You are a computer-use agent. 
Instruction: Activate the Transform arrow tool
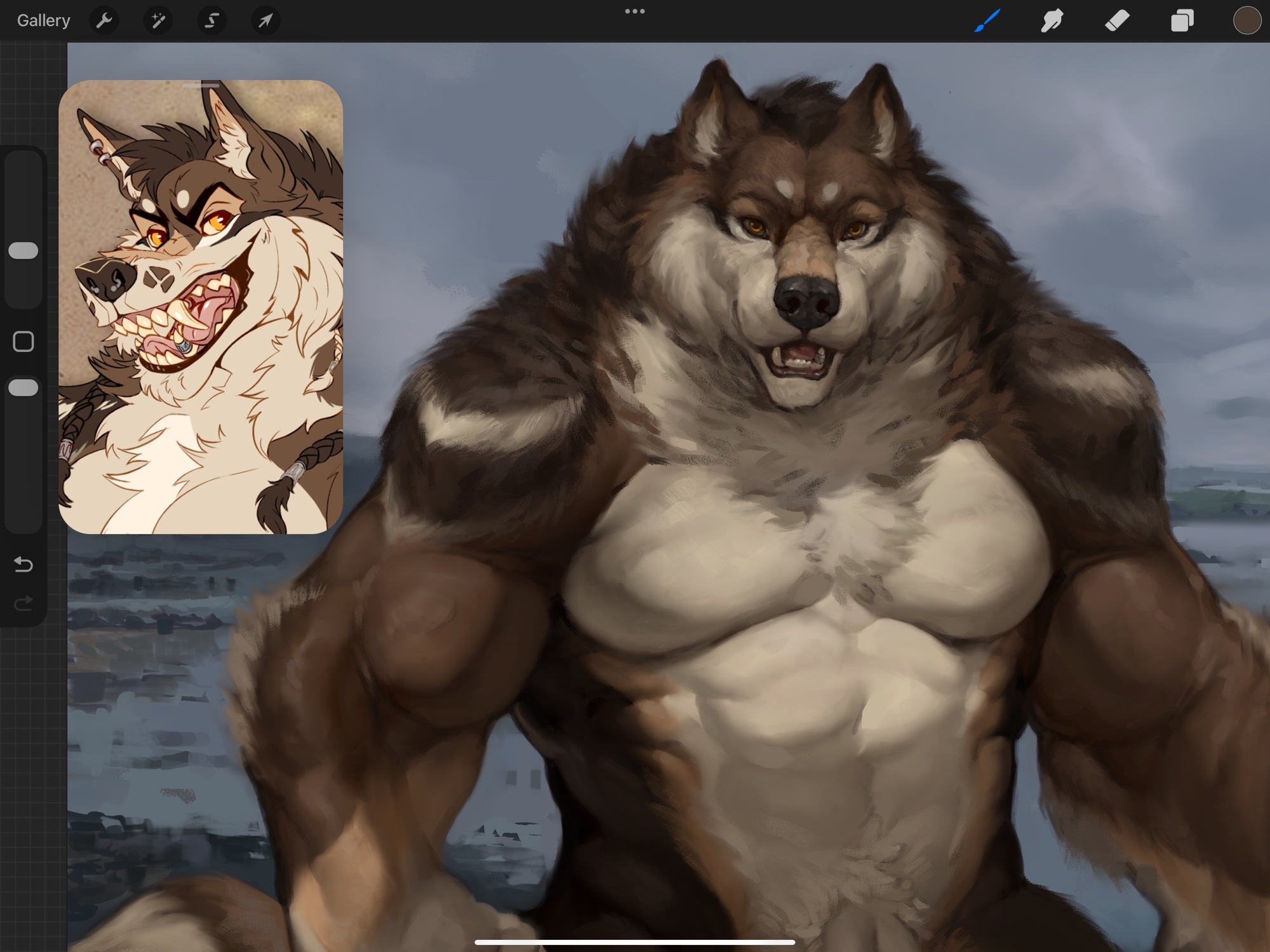click(x=265, y=20)
